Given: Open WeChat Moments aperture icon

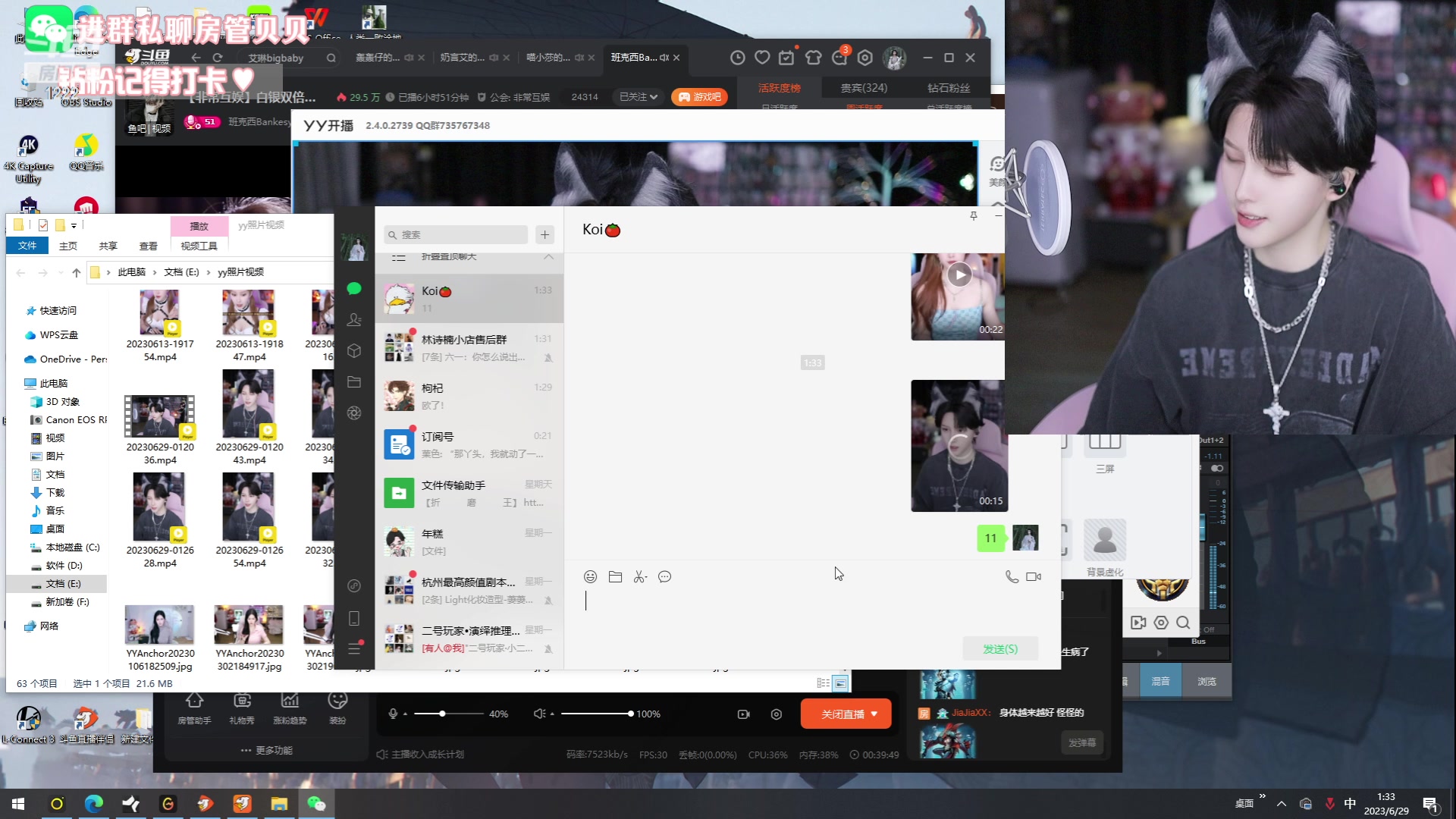Looking at the screenshot, I should click(x=354, y=413).
